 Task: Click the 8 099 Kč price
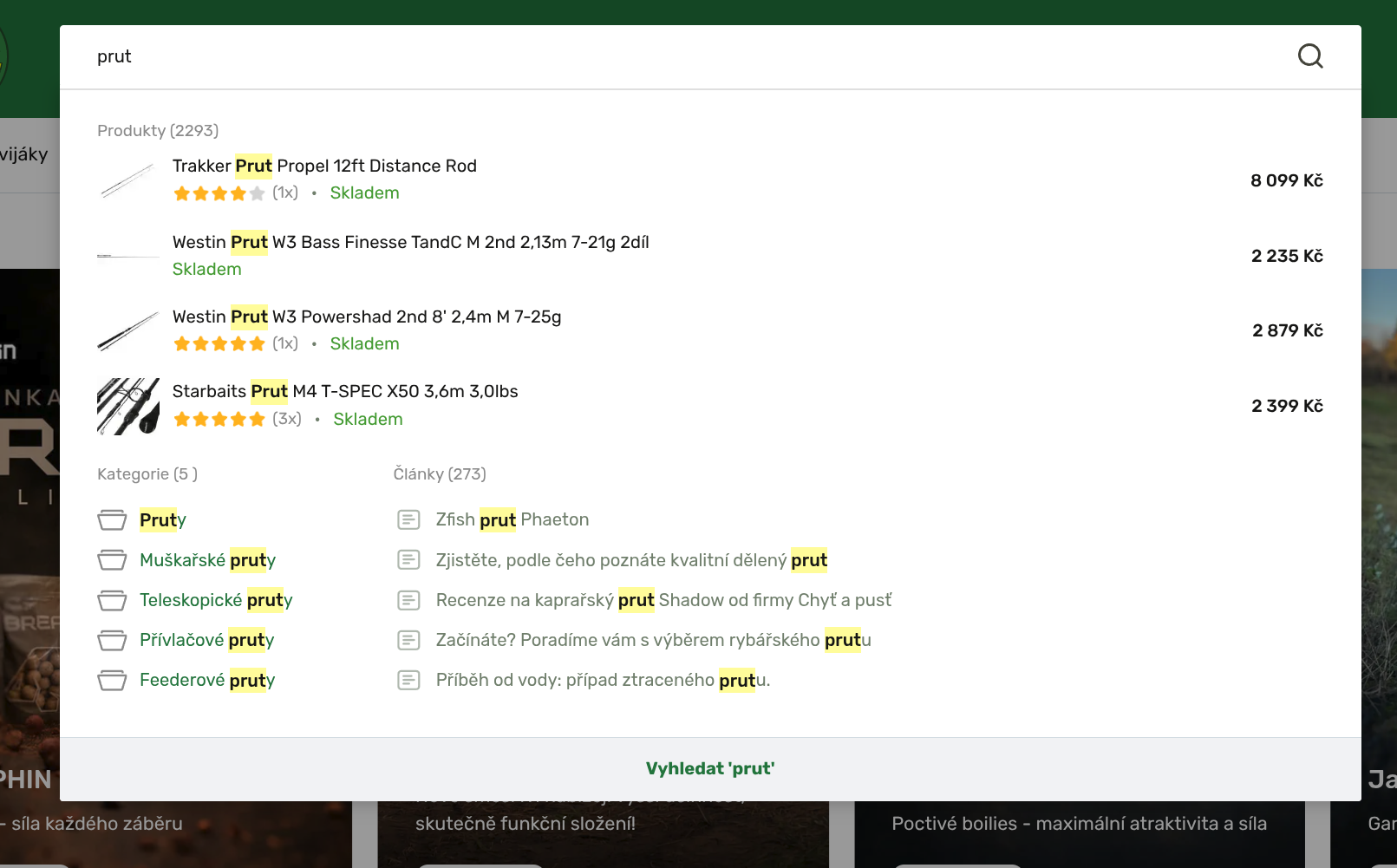point(1287,180)
